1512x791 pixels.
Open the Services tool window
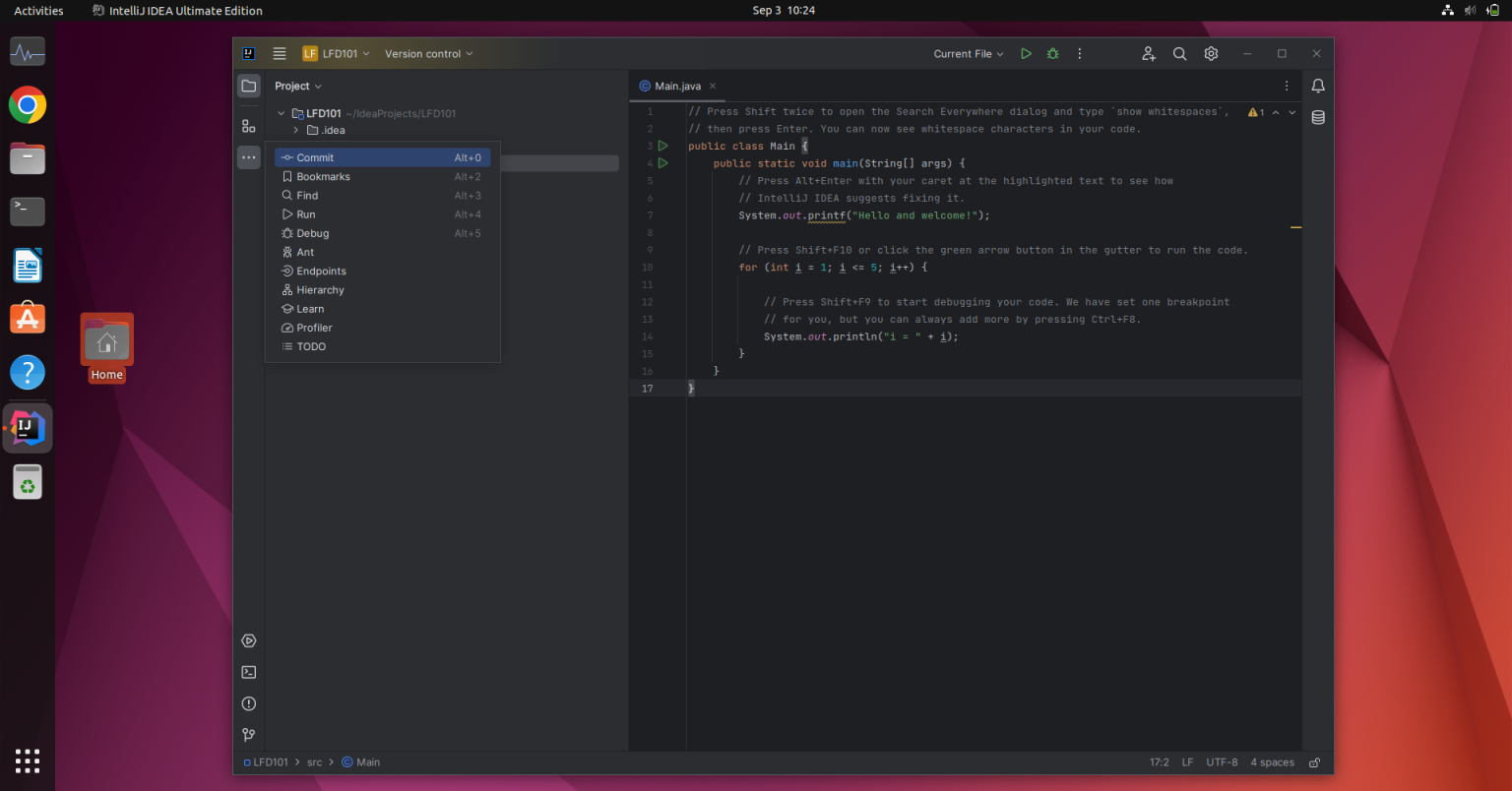(248, 640)
